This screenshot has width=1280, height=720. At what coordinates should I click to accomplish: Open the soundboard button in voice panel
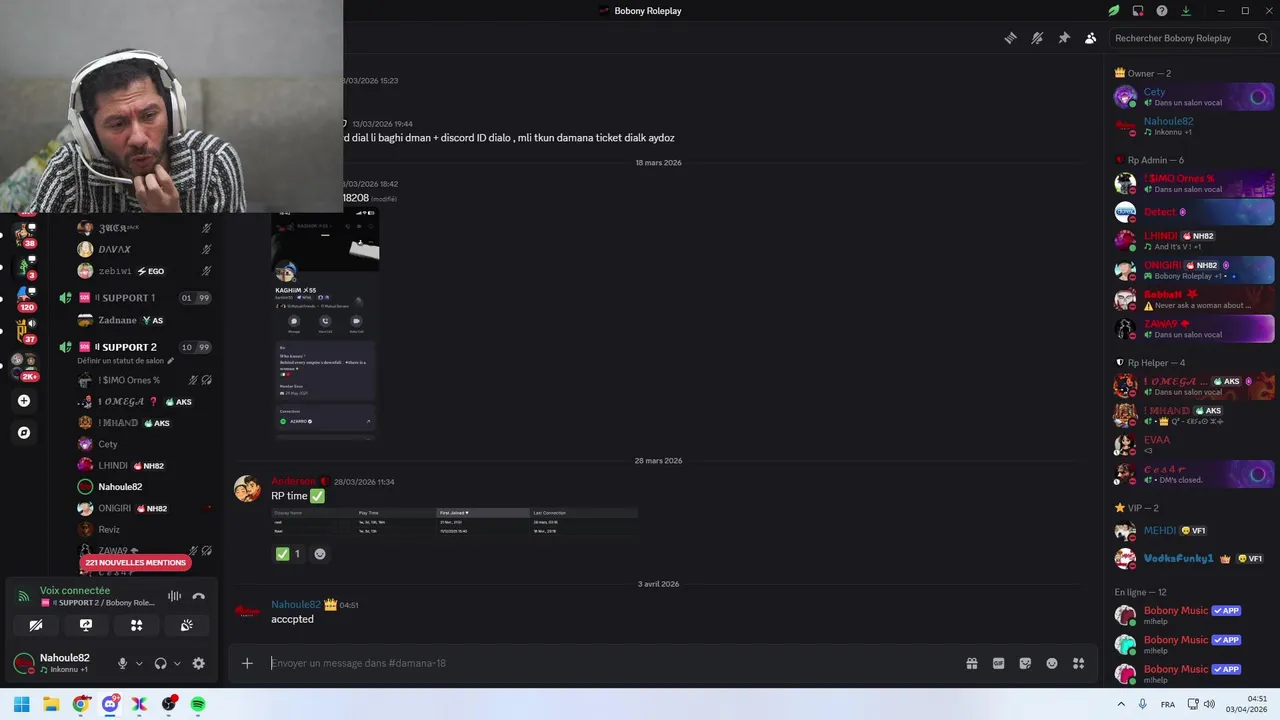pos(187,625)
